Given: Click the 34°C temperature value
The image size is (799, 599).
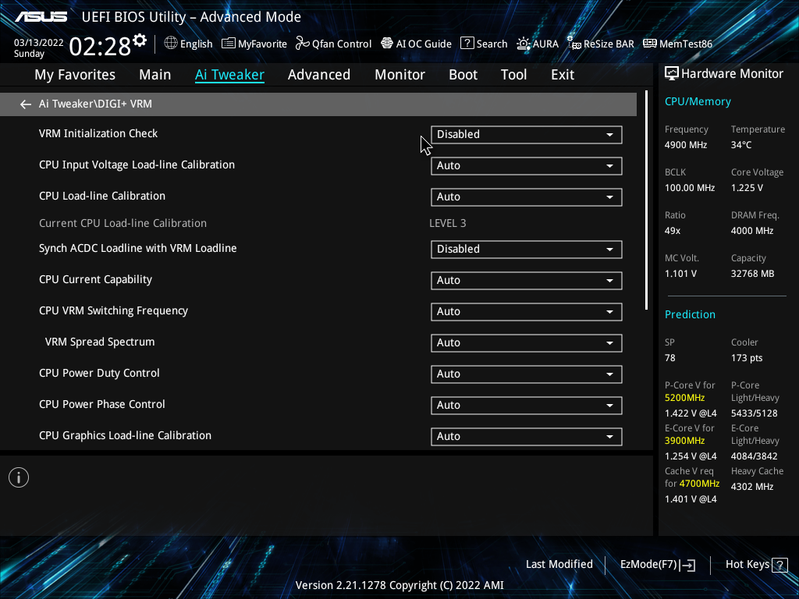Looking at the screenshot, I should tap(741, 145).
